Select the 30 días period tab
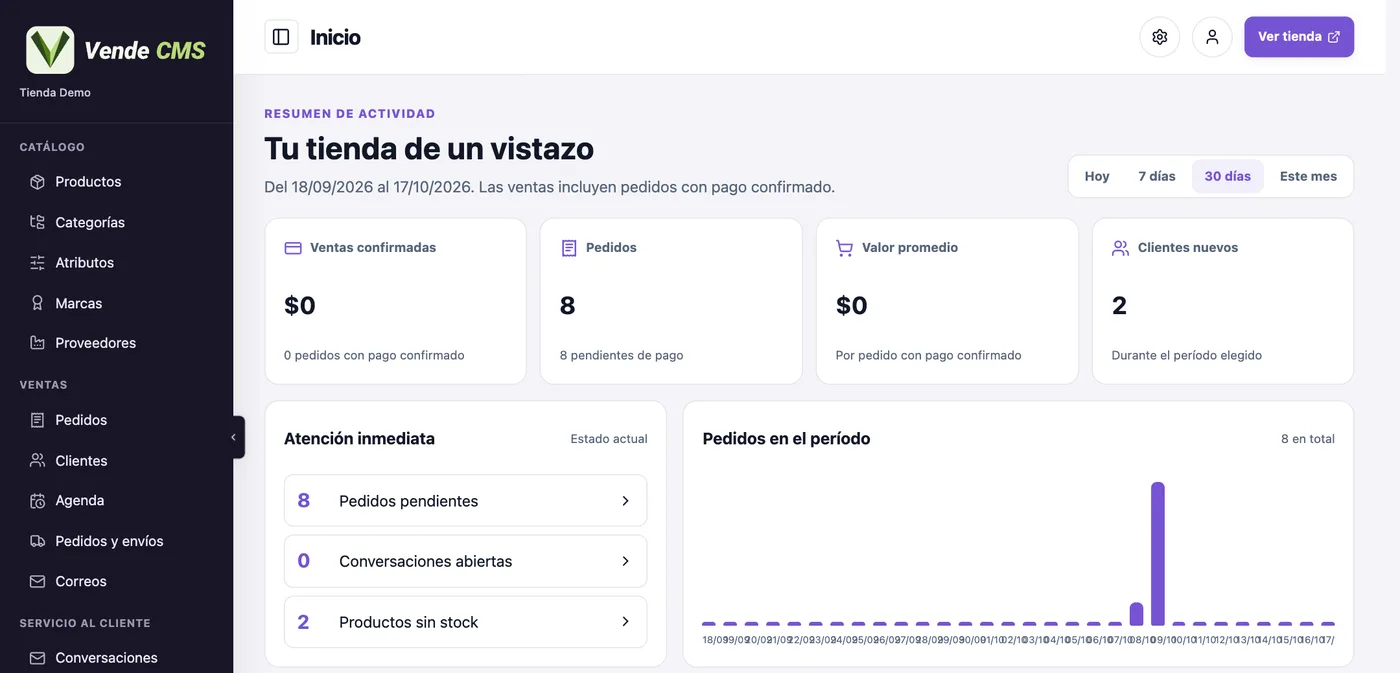Image resolution: width=1400 pixels, height=673 pixels. [x=1228, y=176]
